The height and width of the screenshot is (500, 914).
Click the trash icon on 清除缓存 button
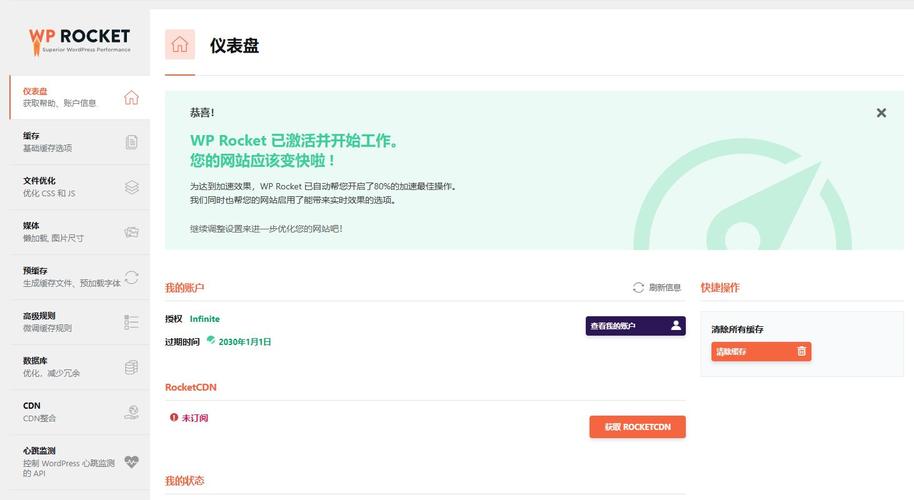801,351
